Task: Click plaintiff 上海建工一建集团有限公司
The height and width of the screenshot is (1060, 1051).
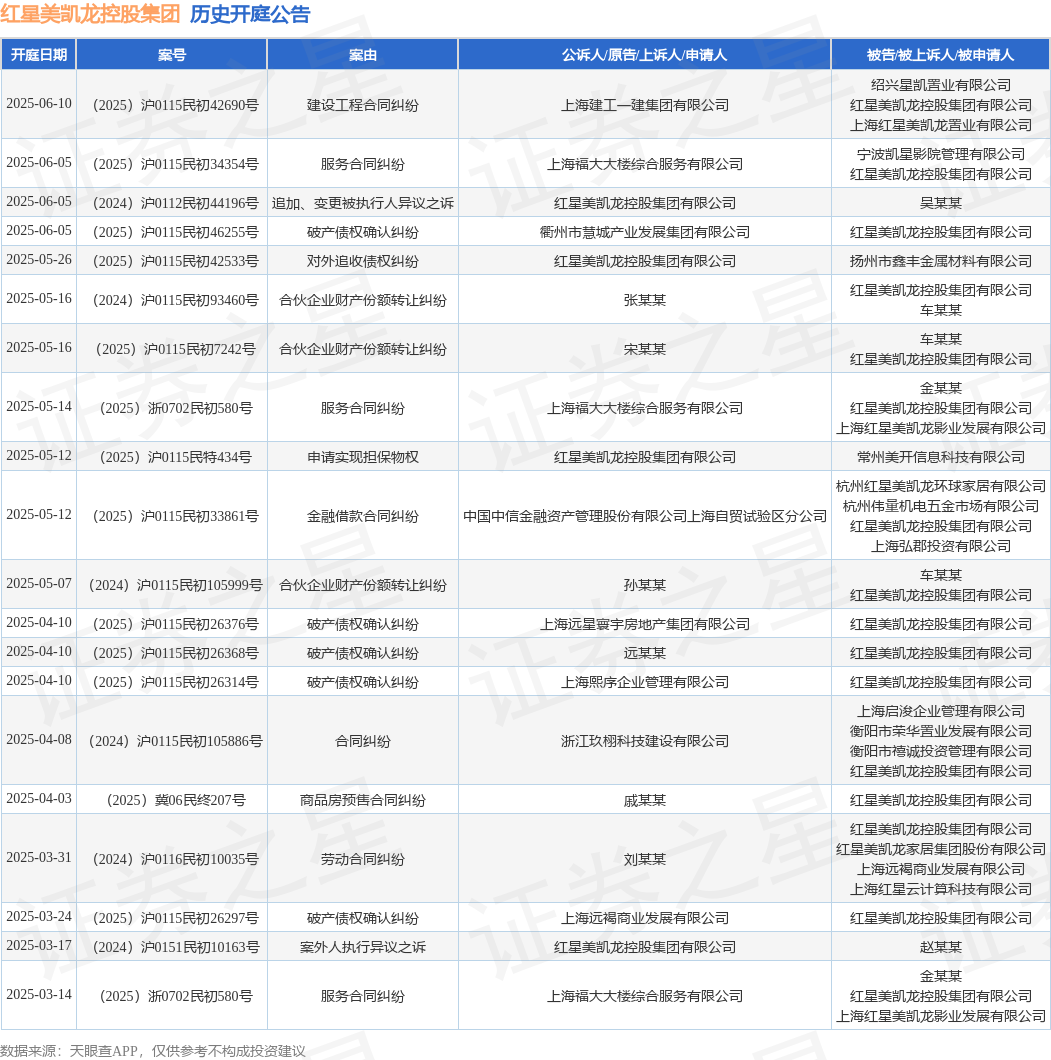Action: (x=644, y=105)
